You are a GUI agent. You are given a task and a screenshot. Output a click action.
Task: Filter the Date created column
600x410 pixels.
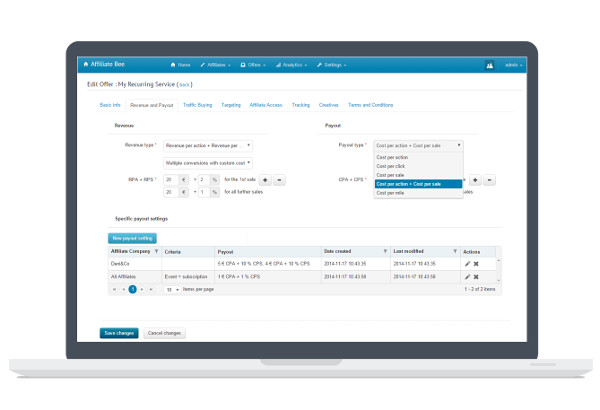(x=385, y=252)
